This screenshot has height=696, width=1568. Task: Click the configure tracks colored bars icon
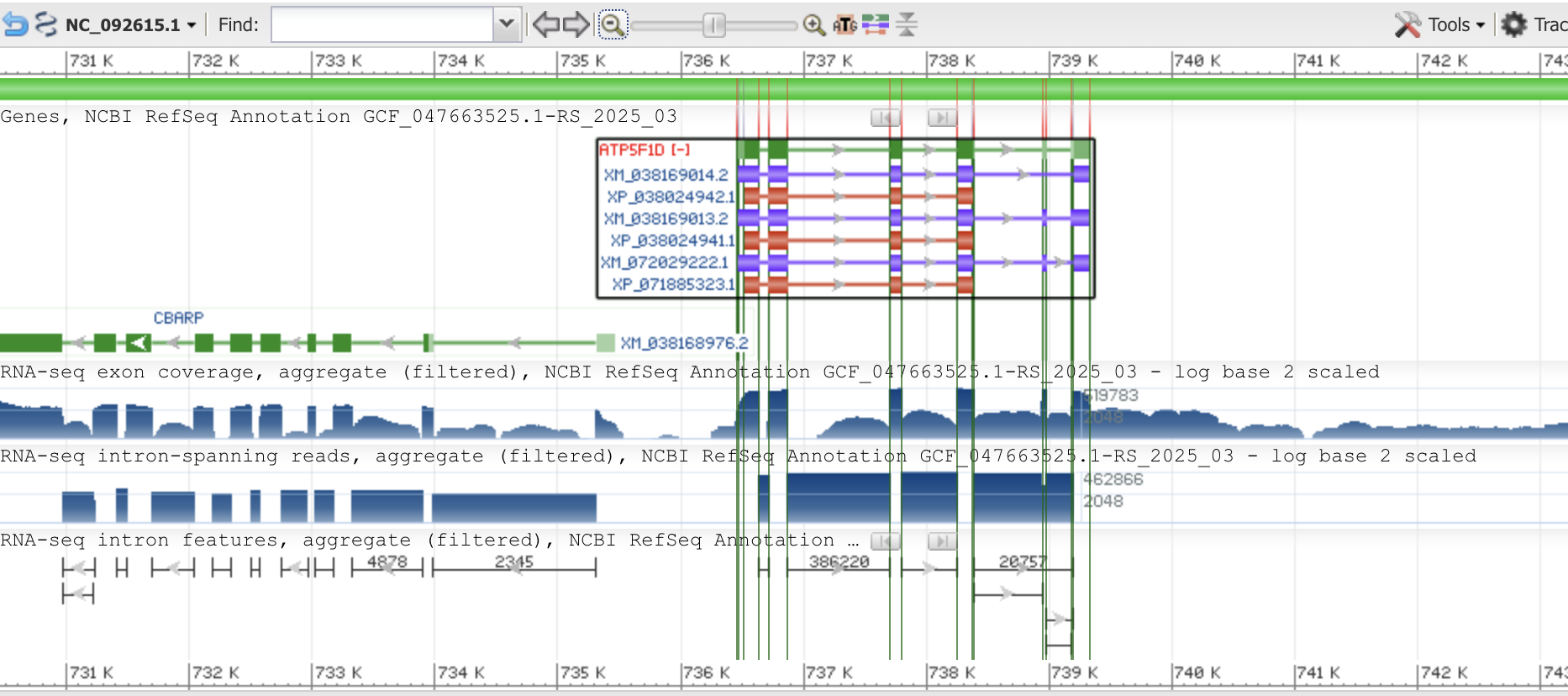pyautogui.click(x=876, y=24)
